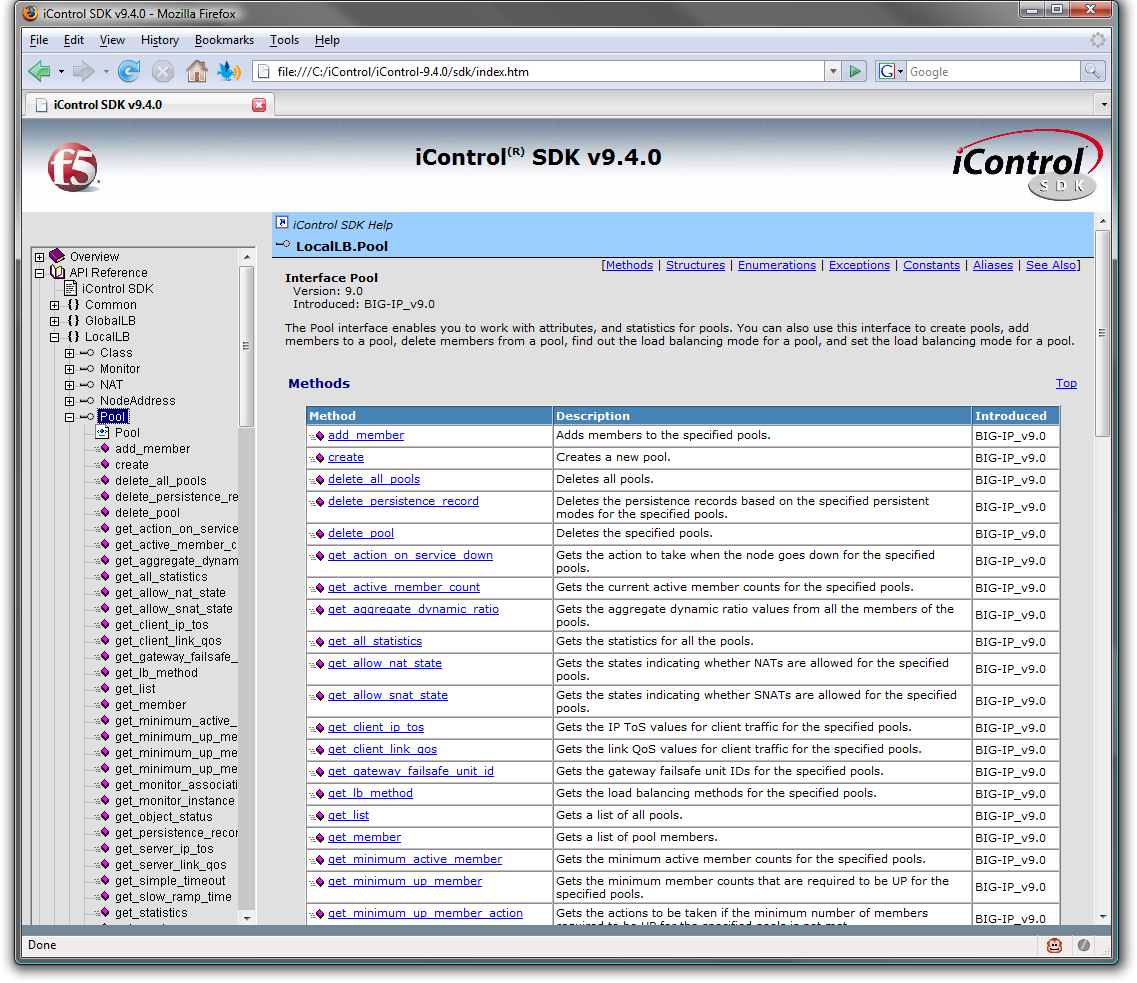The image size is (1137, 983).
Task: Click the blue bird toolbar icon
Action: click(229, 71)
